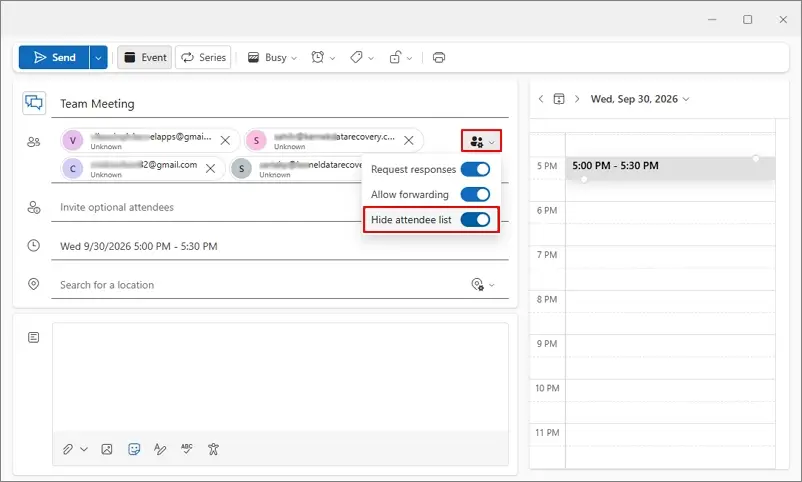Open the categorize tag dropdown
The height and width of the screenshot is (482, 802).
point(362,57)
